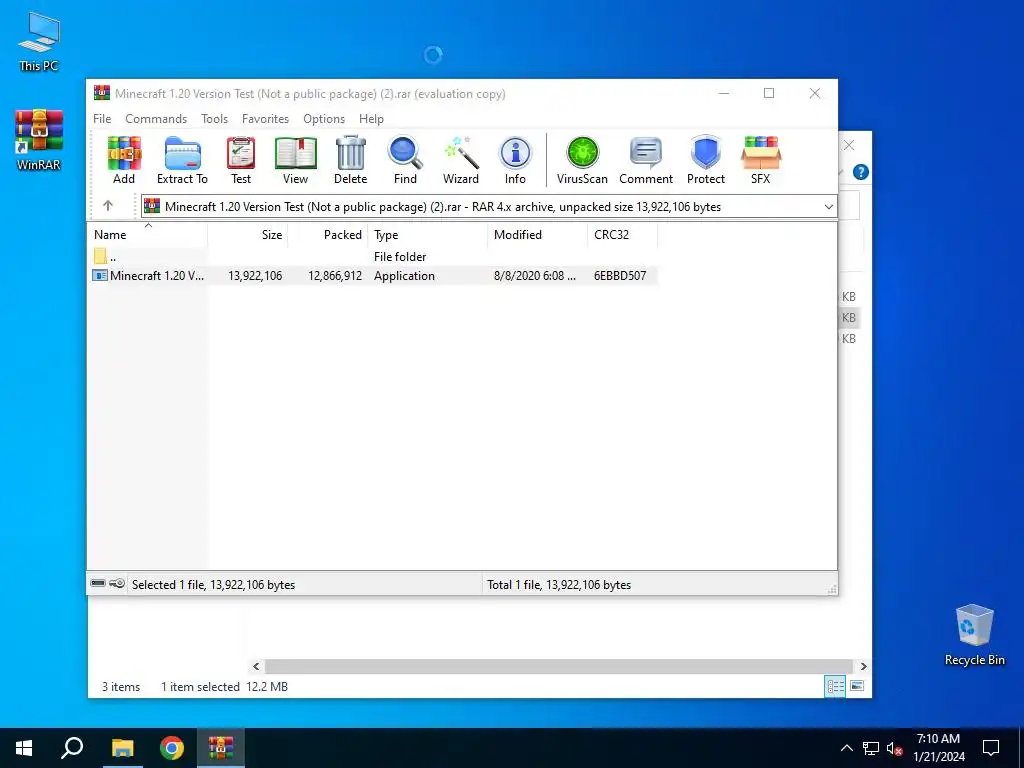The width and height of the screenshot is (1024, 768).
Task: Open the Find magnifier tool
Action: point(405,160)
